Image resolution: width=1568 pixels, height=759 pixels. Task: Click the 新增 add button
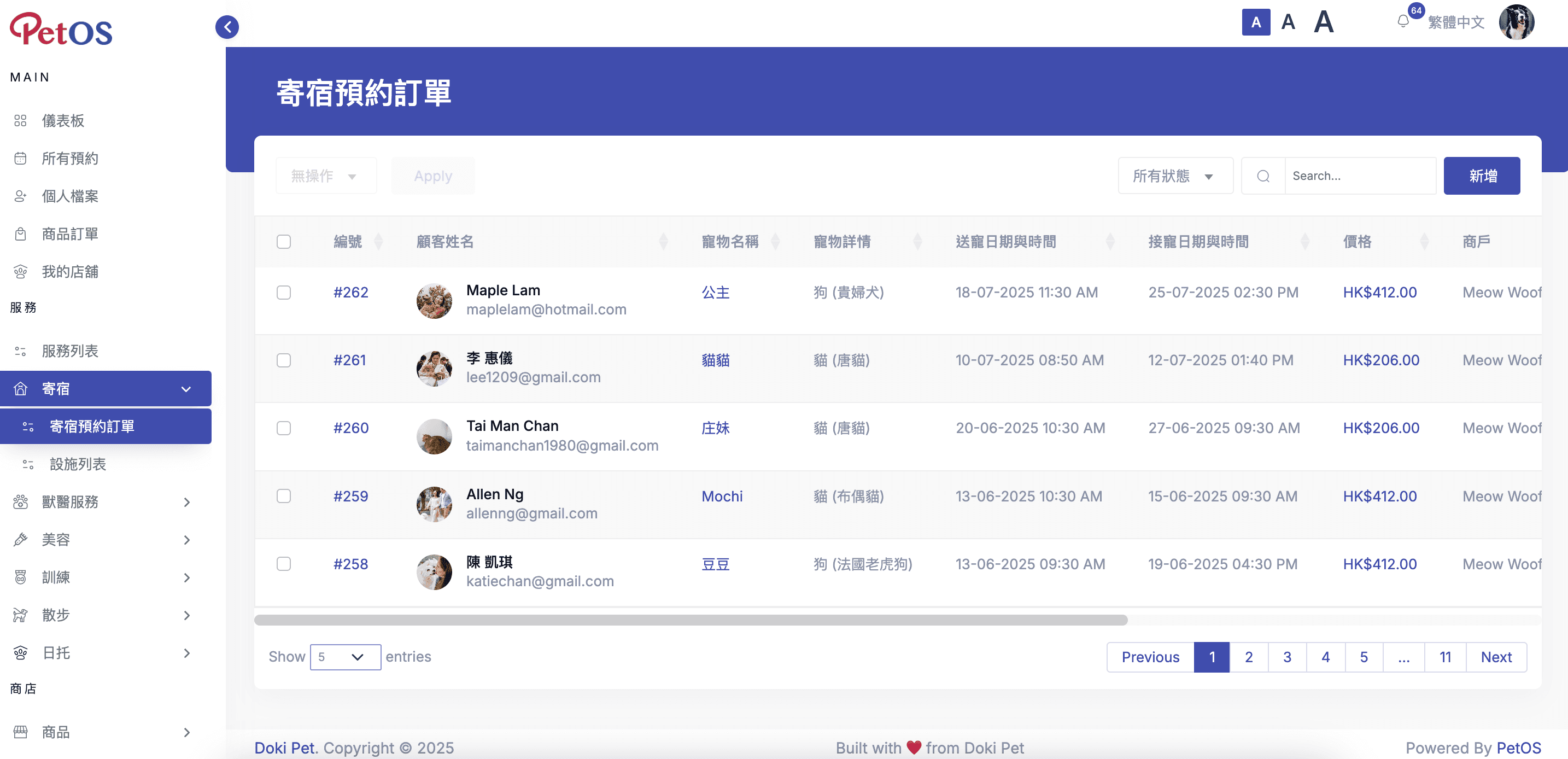1482,176
